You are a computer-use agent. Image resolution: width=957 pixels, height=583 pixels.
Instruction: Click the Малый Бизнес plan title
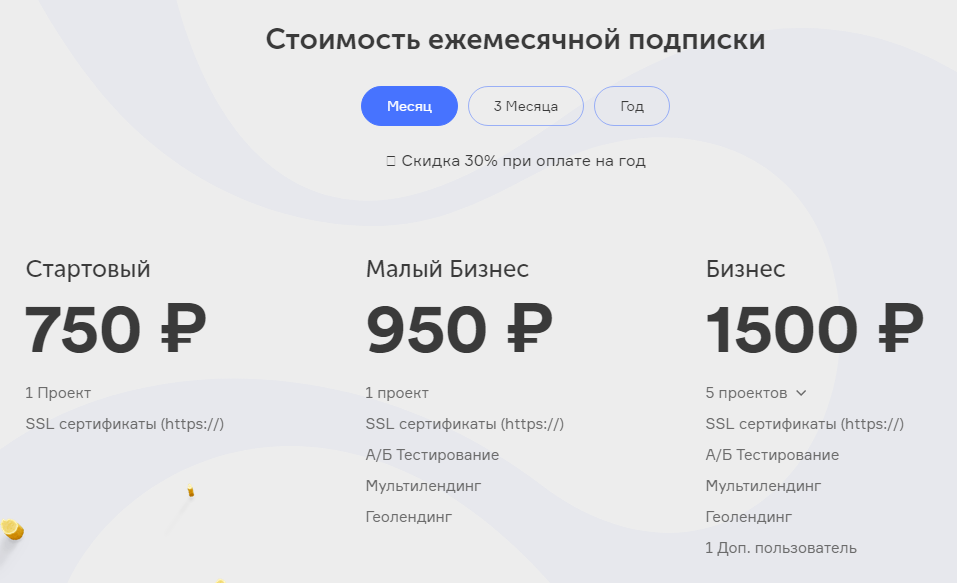tap(447, 269)
